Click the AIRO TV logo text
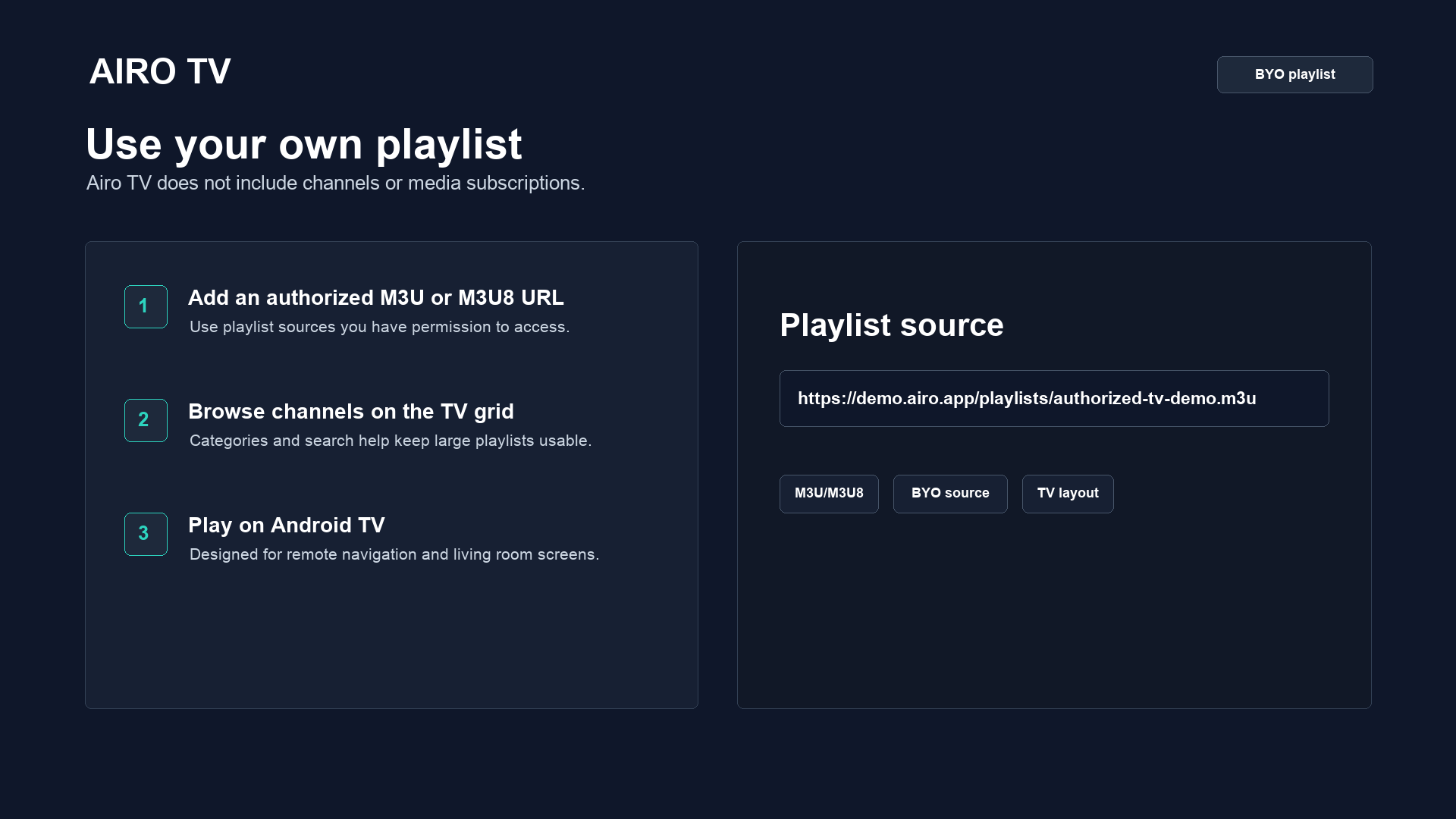The height and width of the screenshot is (819, 1456). (160, 71)
